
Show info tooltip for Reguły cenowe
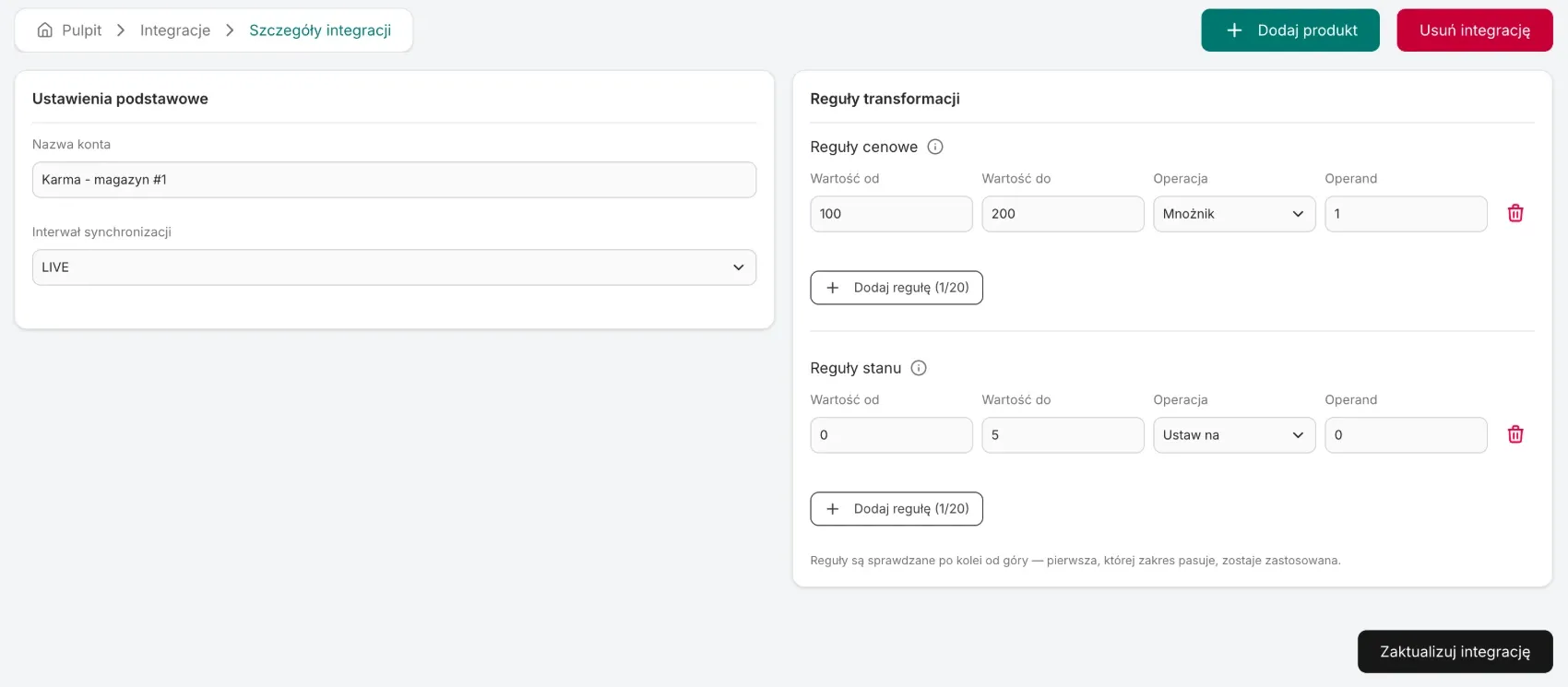(935, 147)
